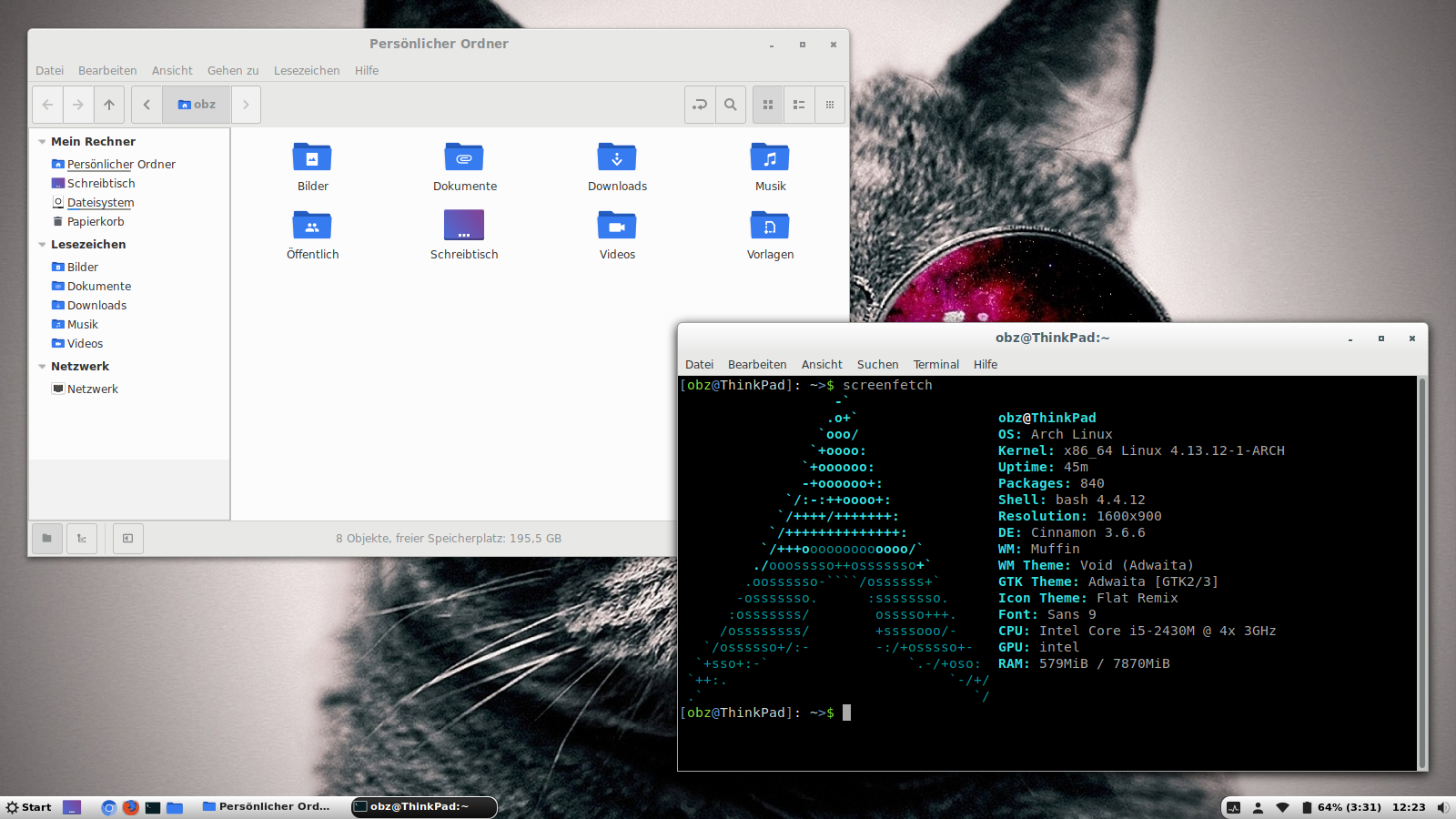Click the path bar left chevron
The width and height of the screenshot is (1456, 819).
coord(147,105)
